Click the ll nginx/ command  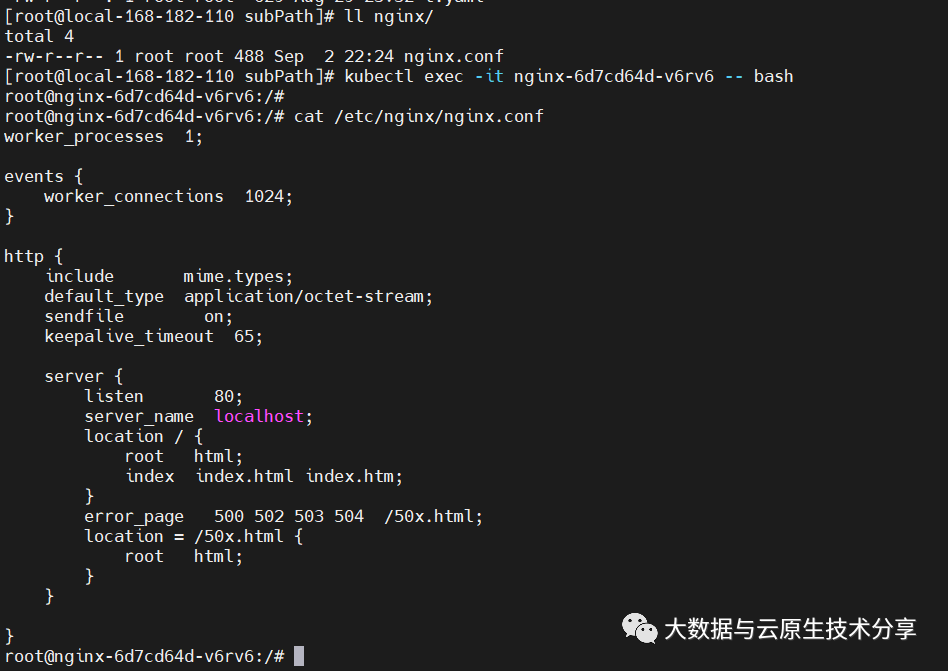389,16
